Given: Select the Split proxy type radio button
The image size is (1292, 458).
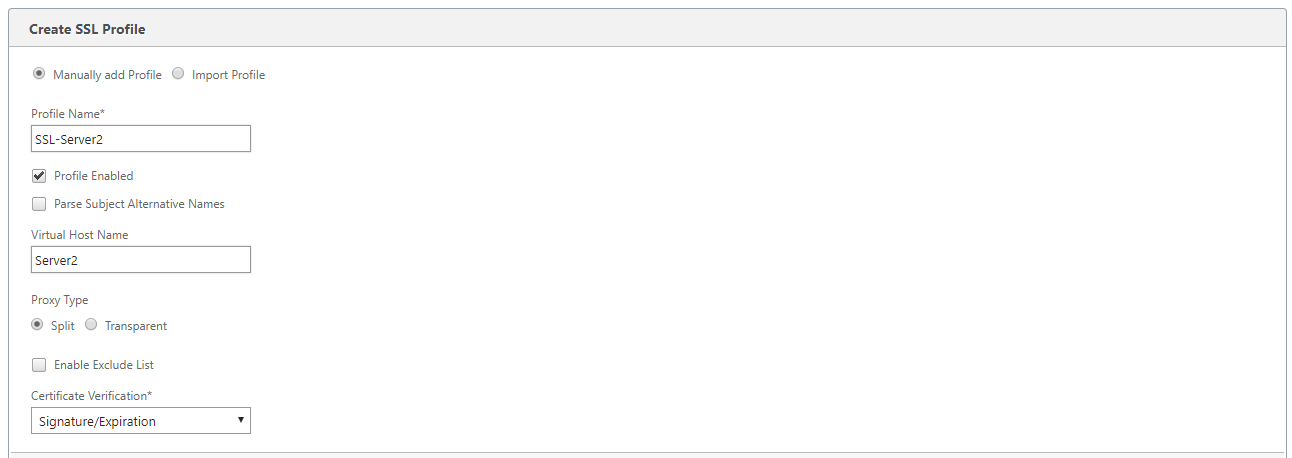Looking at the screenshot, I should click(37, 325).
